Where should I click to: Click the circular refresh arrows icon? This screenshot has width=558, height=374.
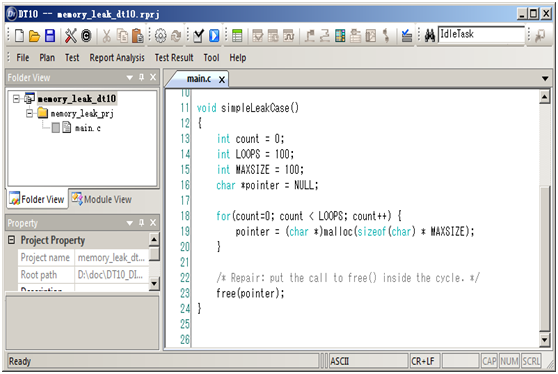coord(176,36)
